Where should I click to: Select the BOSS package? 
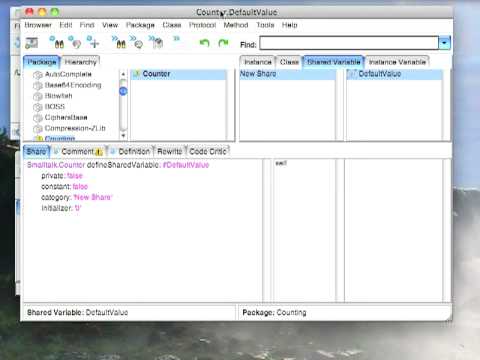coord(55,107)
